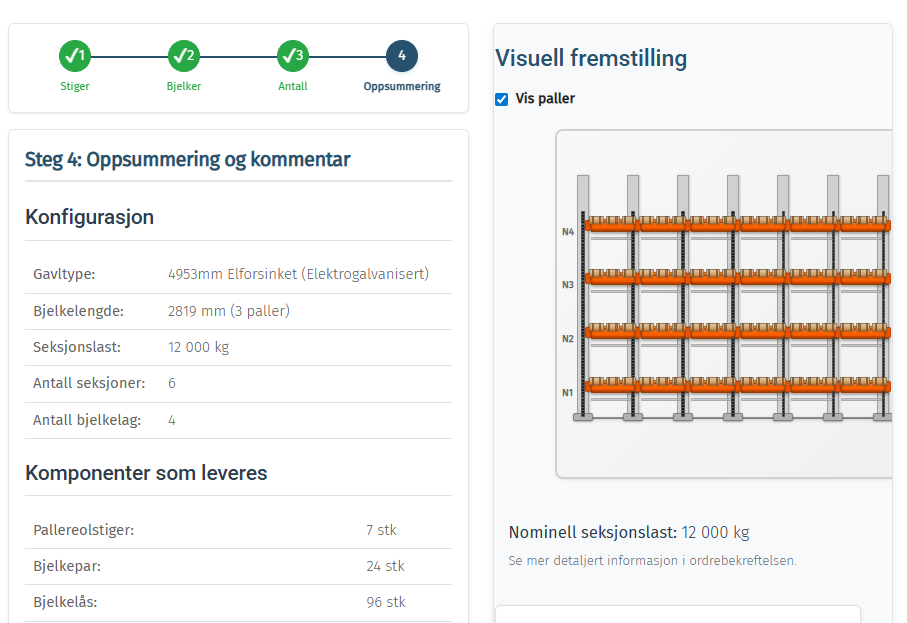Click the green checkmark circle for step 1
907x623 pixels.
(x=75, y=56)
